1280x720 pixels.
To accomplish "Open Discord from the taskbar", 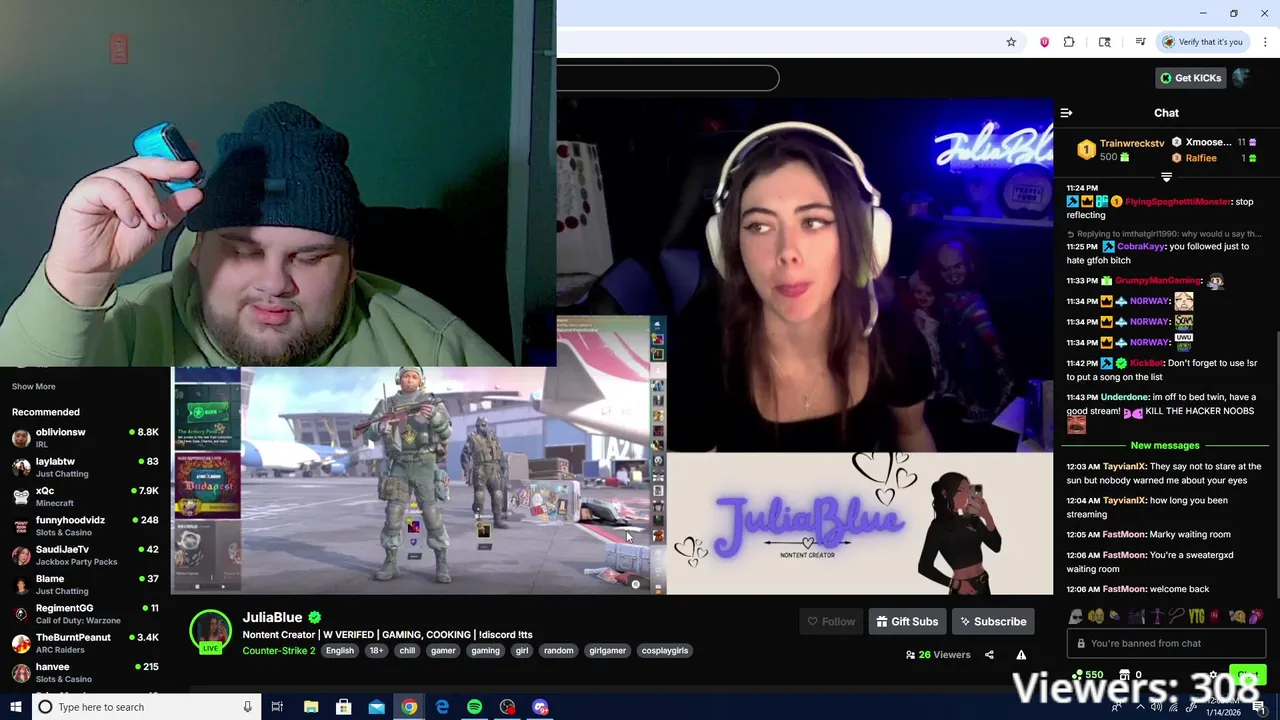I will pos(540,707).
